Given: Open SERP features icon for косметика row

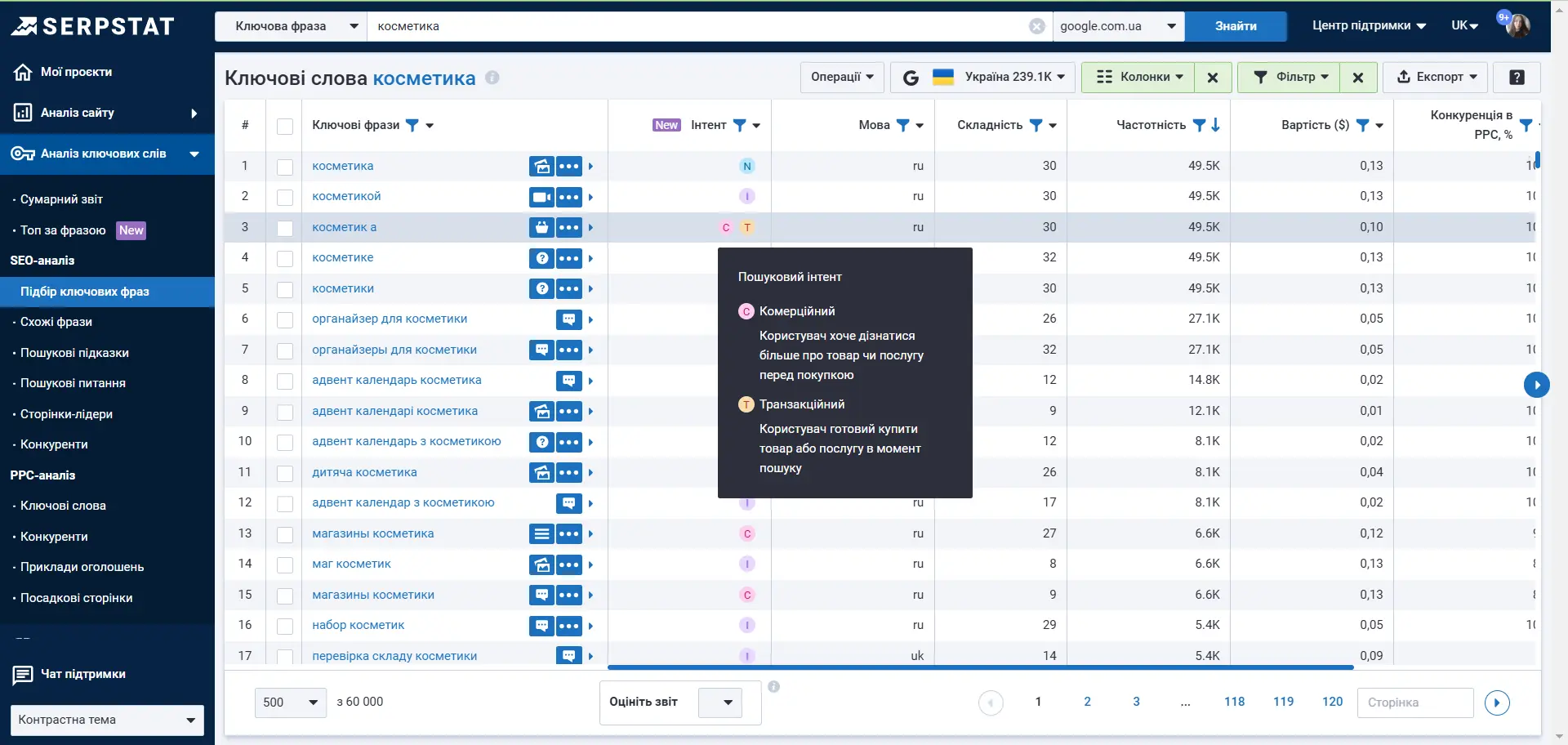Looking at the screenshot, I should (x=541, y=167).
